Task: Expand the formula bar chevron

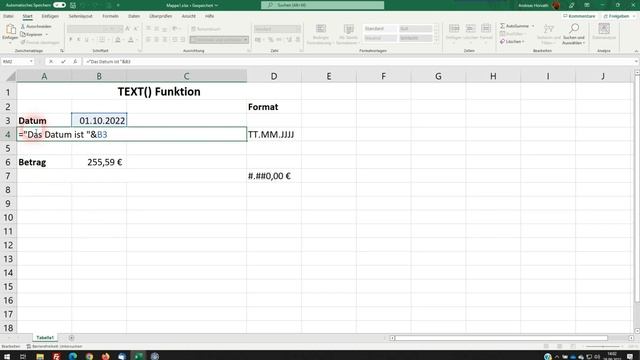Action: coord(636,62)
